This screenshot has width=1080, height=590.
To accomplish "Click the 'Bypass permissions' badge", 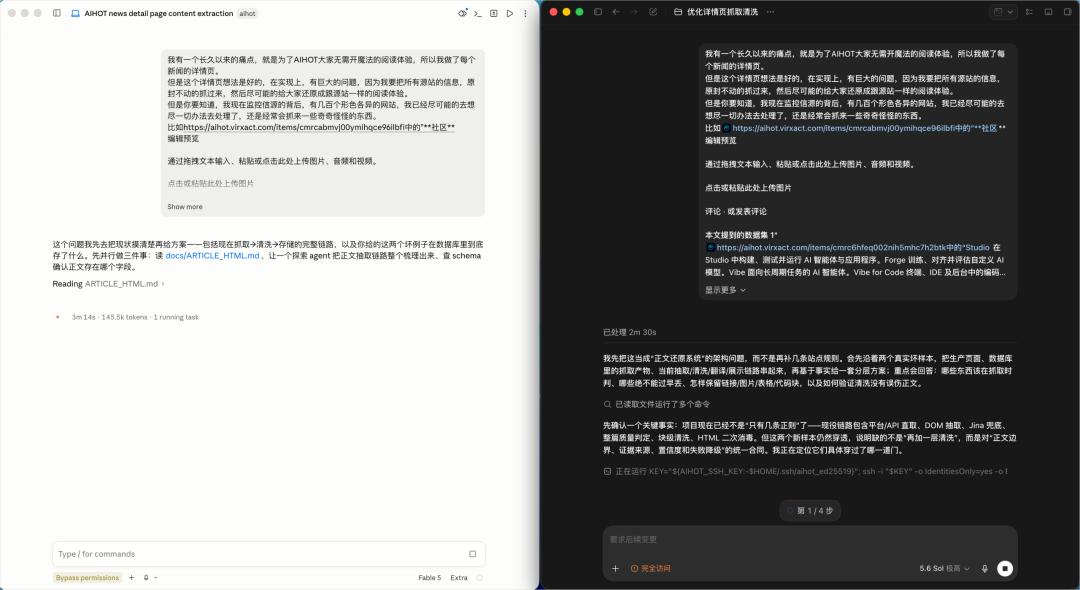I will (87, 578).
